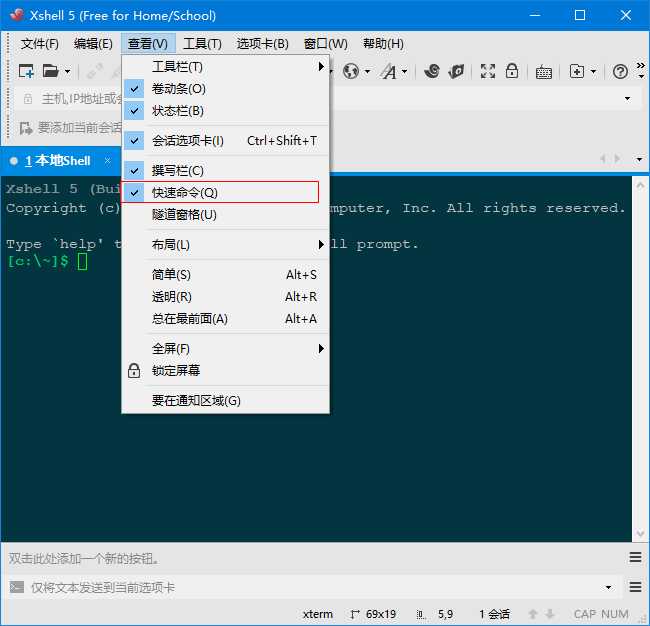Open the 编辑(E) menu

(x=93, y=44)
